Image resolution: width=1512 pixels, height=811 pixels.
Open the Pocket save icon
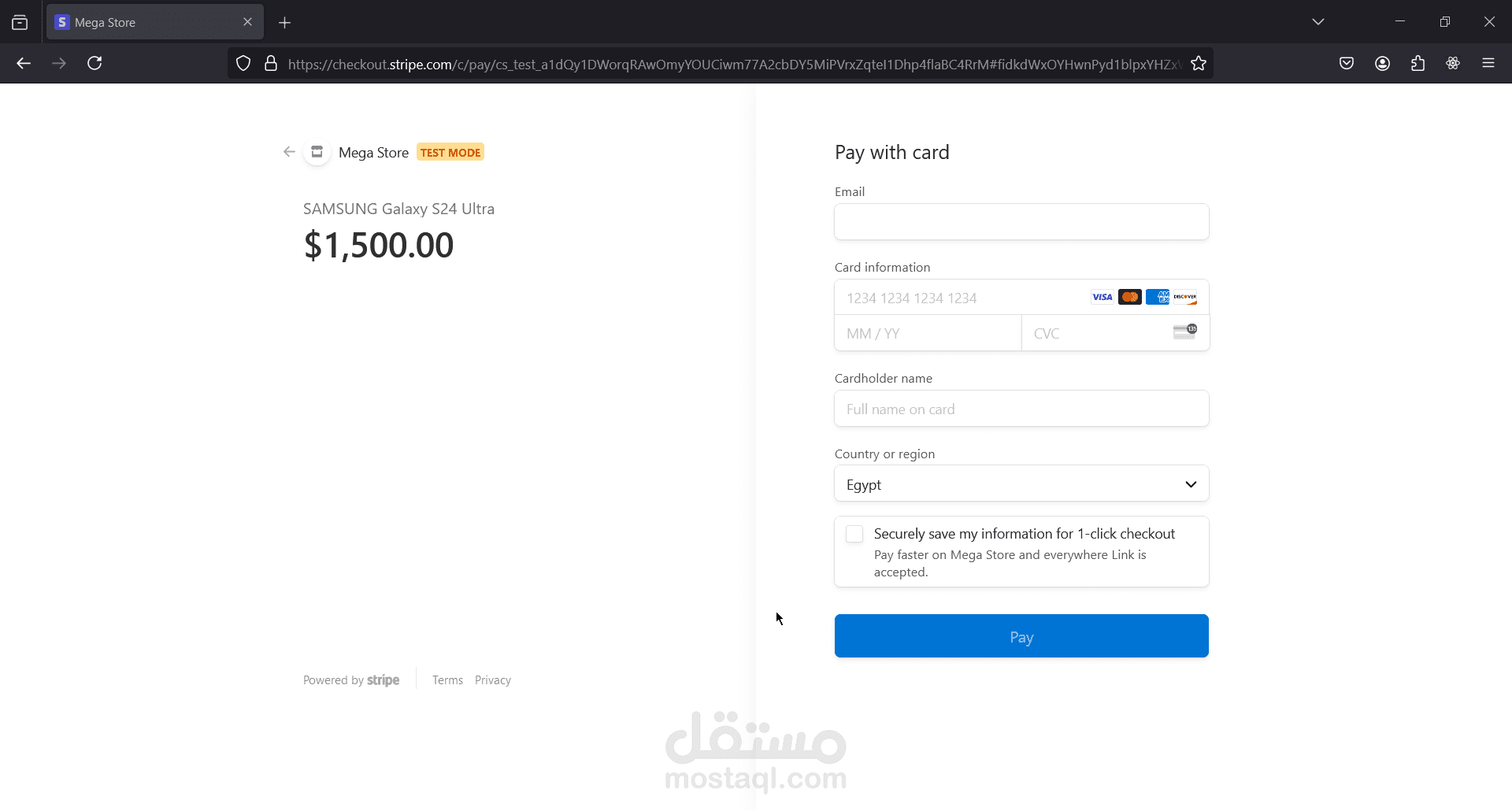[x=1347, y=64]
